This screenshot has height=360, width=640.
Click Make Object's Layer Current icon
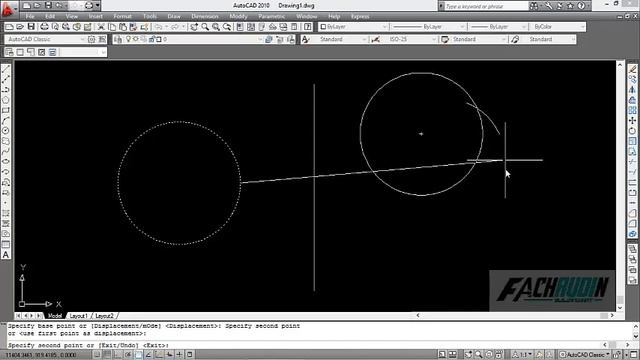269,39
